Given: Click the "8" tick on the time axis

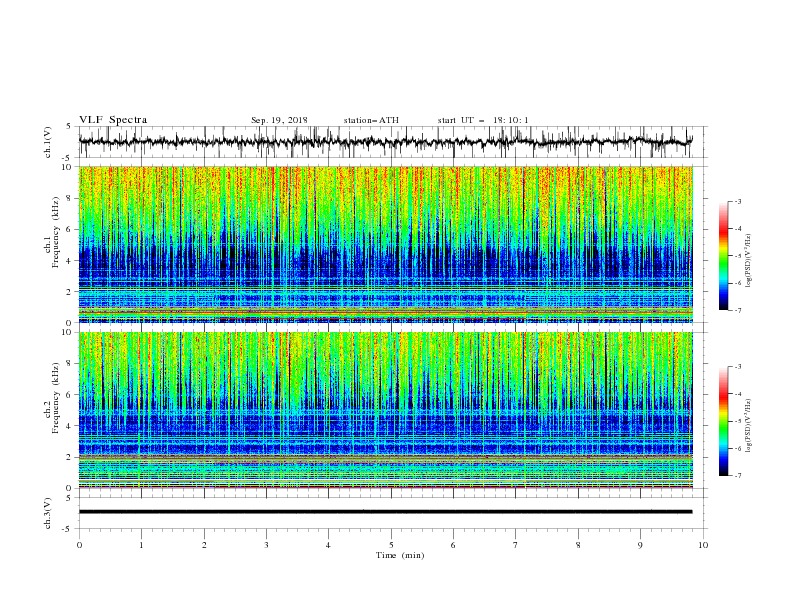Looking at the screenshot, I should 578,545.
